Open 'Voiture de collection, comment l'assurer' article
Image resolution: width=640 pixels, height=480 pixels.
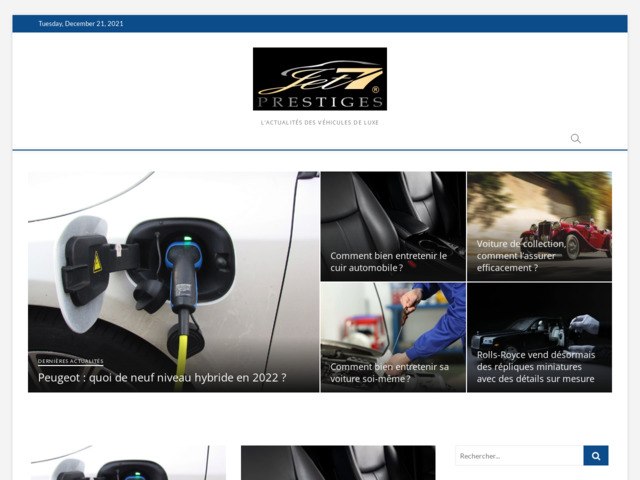click(521, 255)
